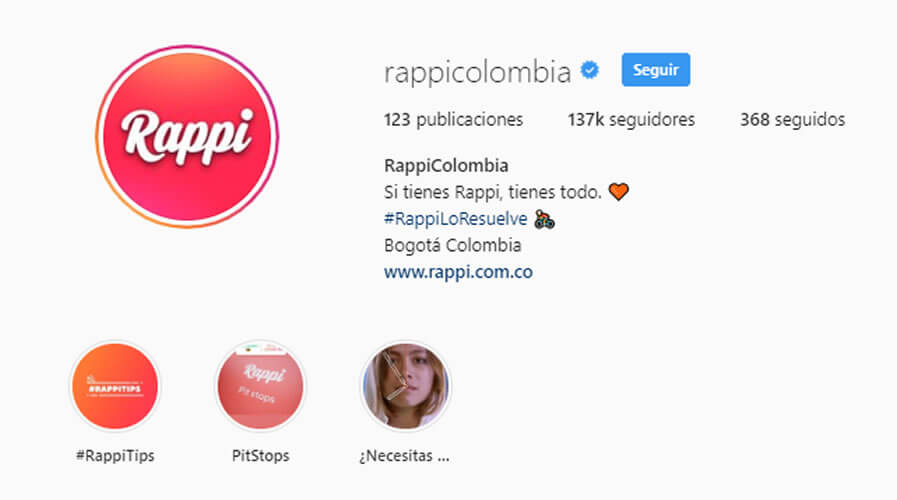
Task: Click the cyclist emoji after hashtag
Action: click(544, 219)
